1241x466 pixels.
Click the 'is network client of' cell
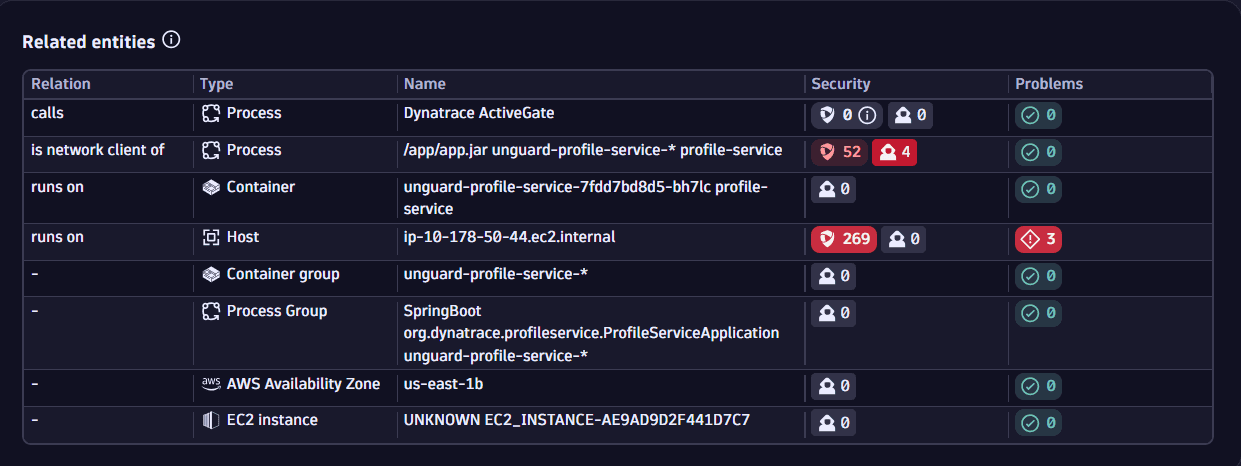98,151
